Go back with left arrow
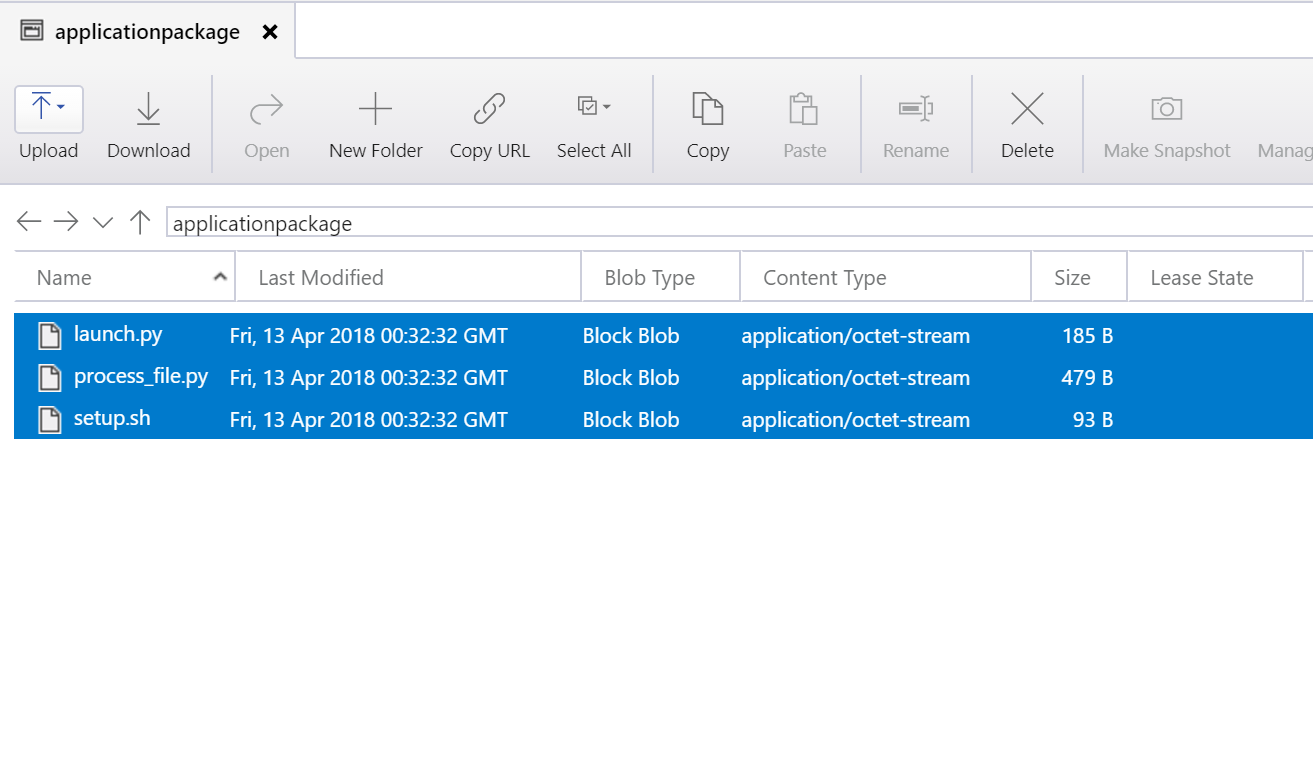 click(29, 222)
